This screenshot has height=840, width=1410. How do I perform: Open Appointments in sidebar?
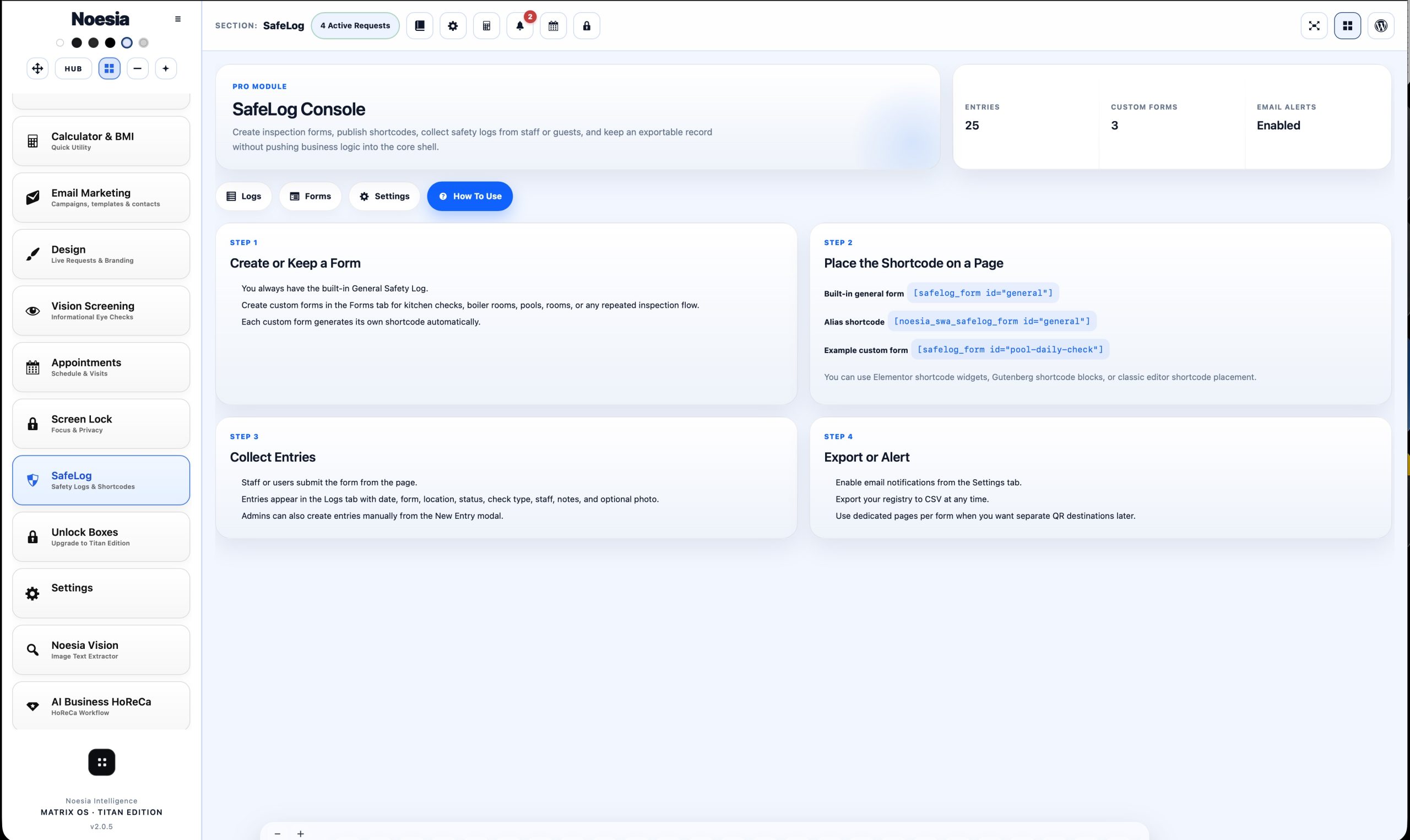pyautogui.click(x=101, y=367)
